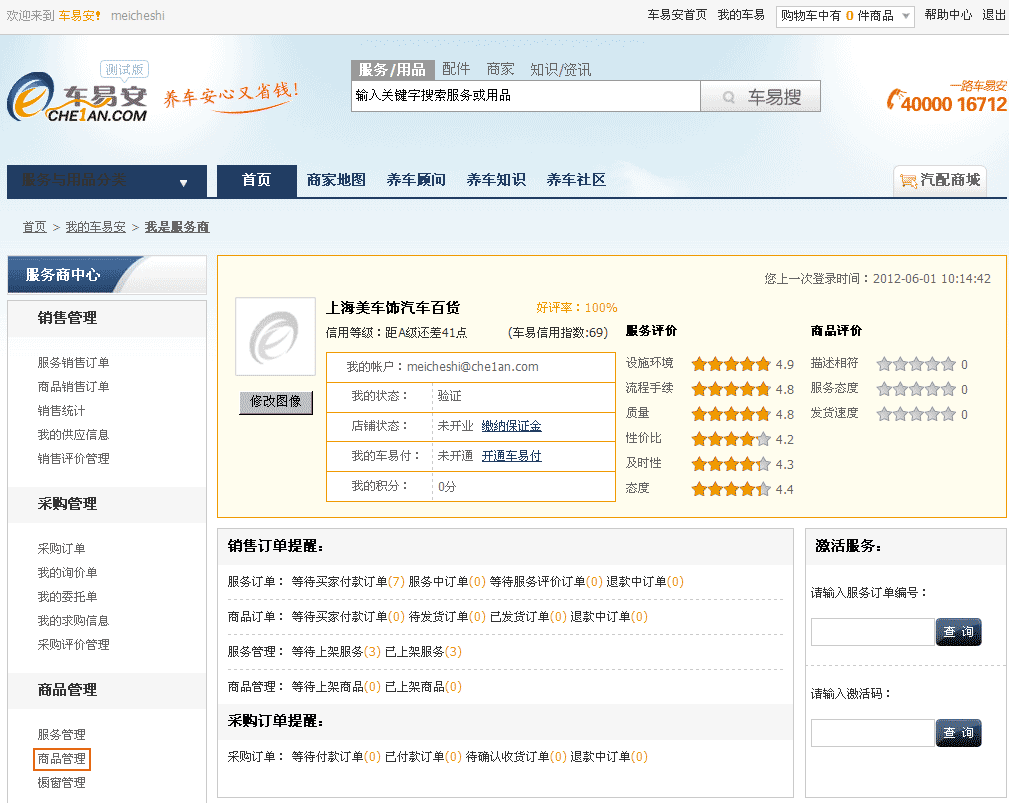This screenshot has width=1009, height=803.
Task: Click 待发货订单(0) link
Action: pyautogui.click(x=447, y=617)
